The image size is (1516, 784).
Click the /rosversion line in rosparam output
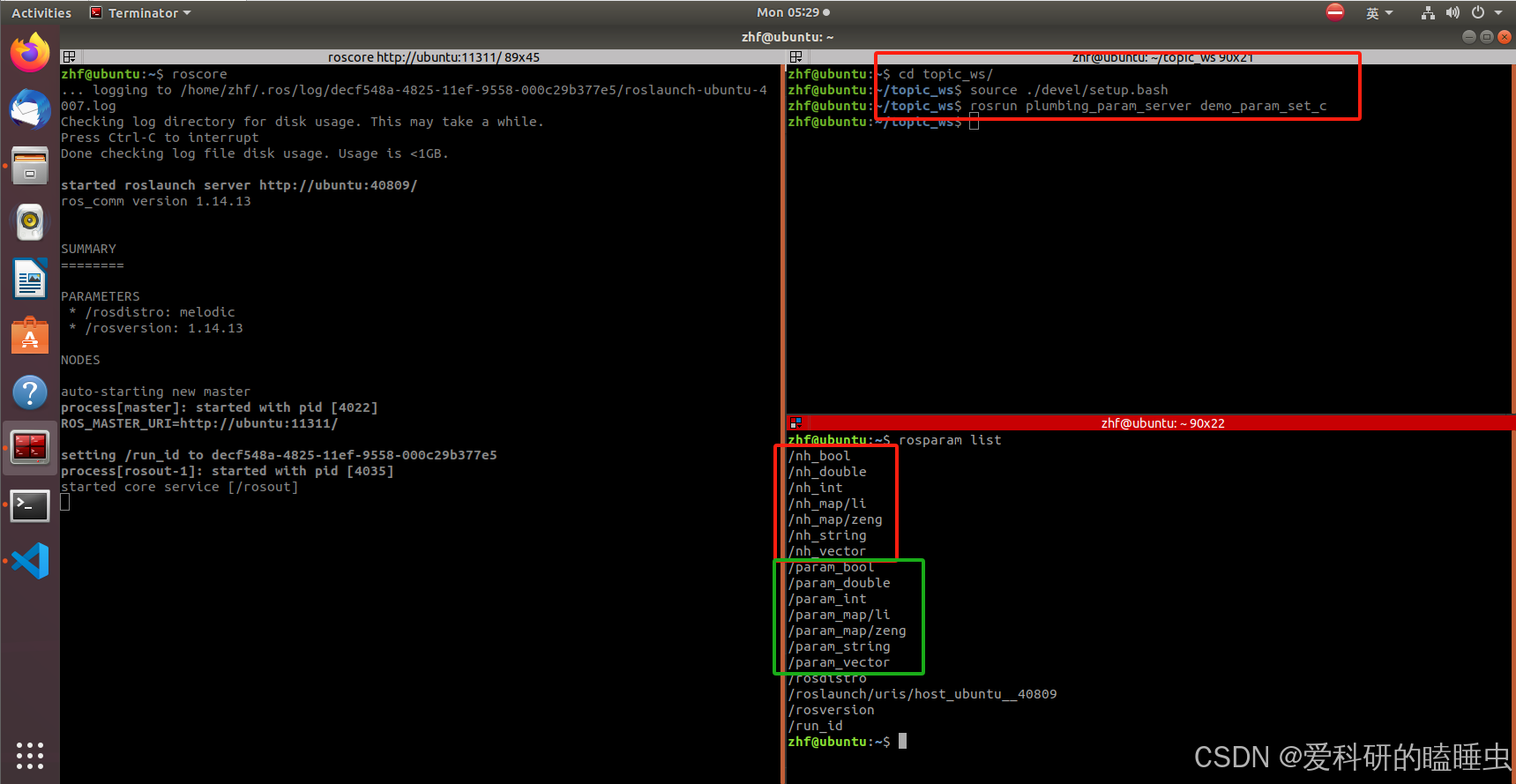point(832,710)
